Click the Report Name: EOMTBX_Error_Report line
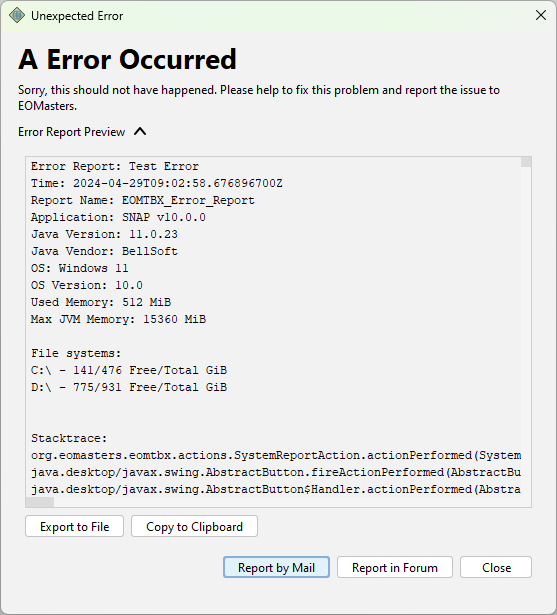Screen dimensions: 557x615 pos(143,200)
